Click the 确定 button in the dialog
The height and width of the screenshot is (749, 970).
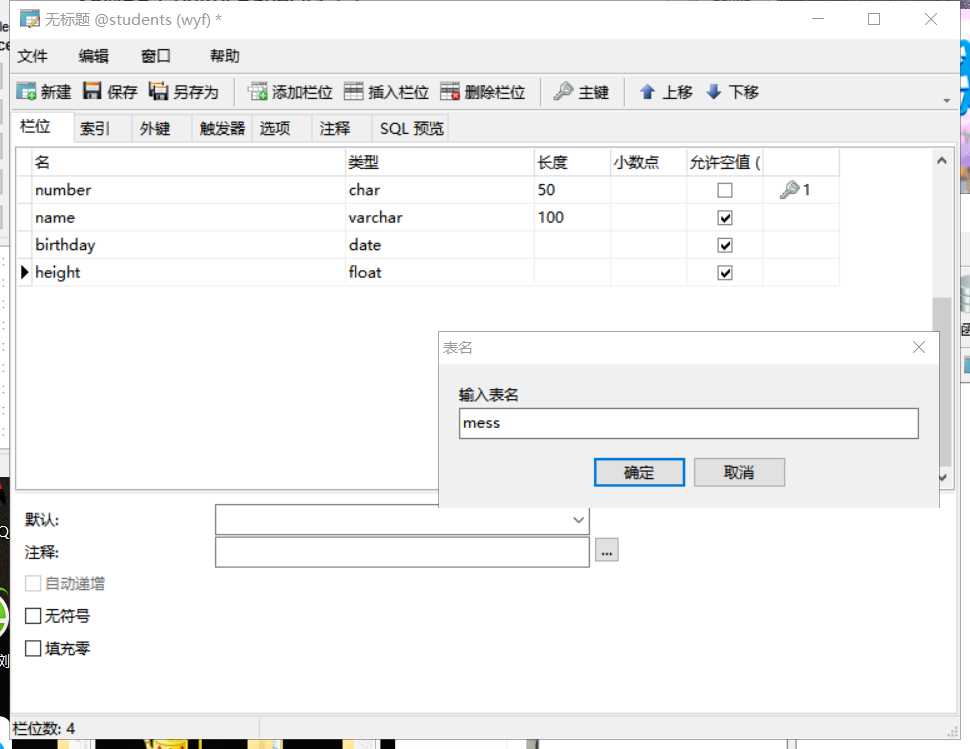pos(638,472)
